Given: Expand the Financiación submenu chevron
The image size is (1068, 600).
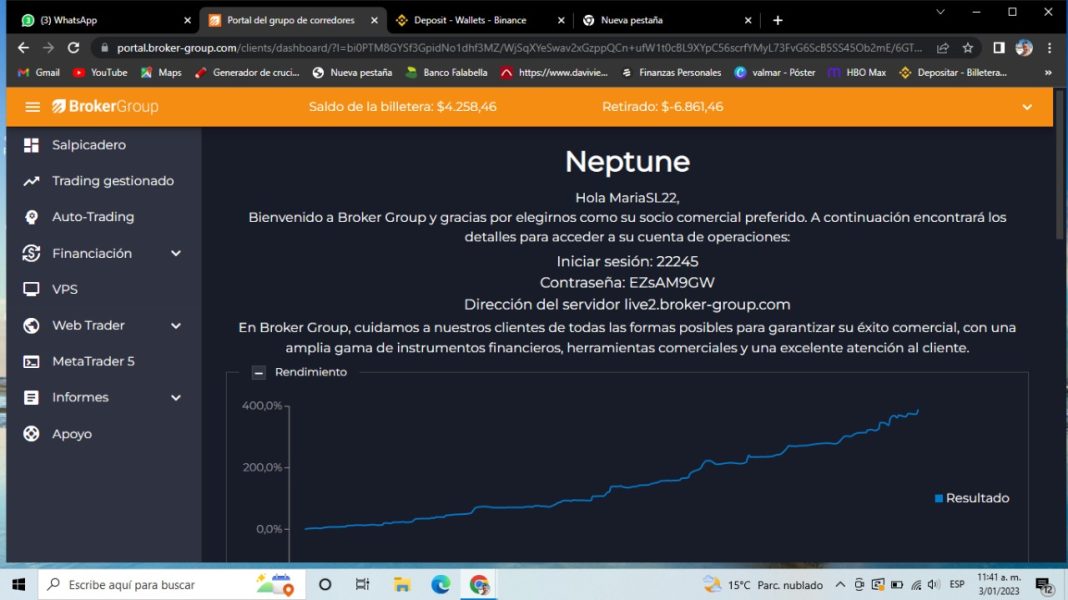Looking at the screenshot, I should point(176,253).
